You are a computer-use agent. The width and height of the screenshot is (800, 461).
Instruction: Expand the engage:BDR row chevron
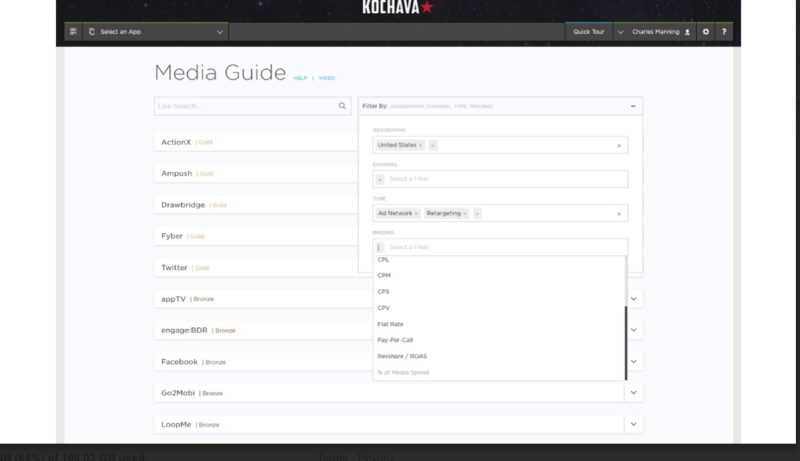[x=633, y=330]
